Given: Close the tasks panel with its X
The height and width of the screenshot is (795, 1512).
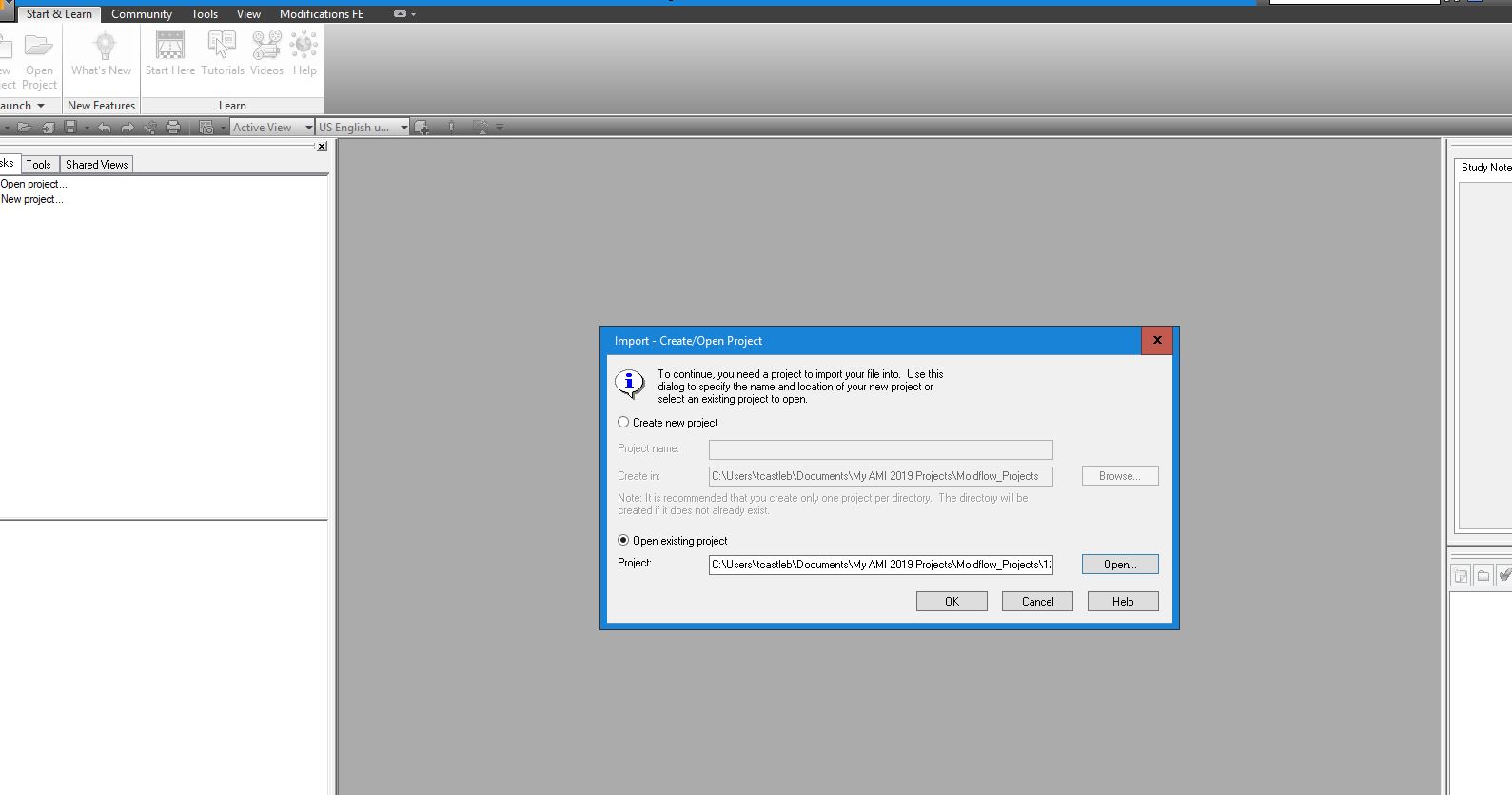Looking at the screenshot, I should [x=322, y=147].
